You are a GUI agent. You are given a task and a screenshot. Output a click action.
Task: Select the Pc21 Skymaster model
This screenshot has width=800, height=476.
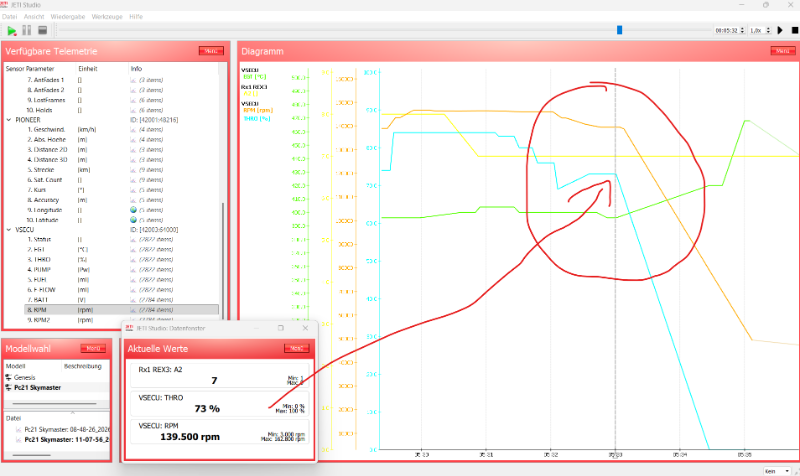37,388
